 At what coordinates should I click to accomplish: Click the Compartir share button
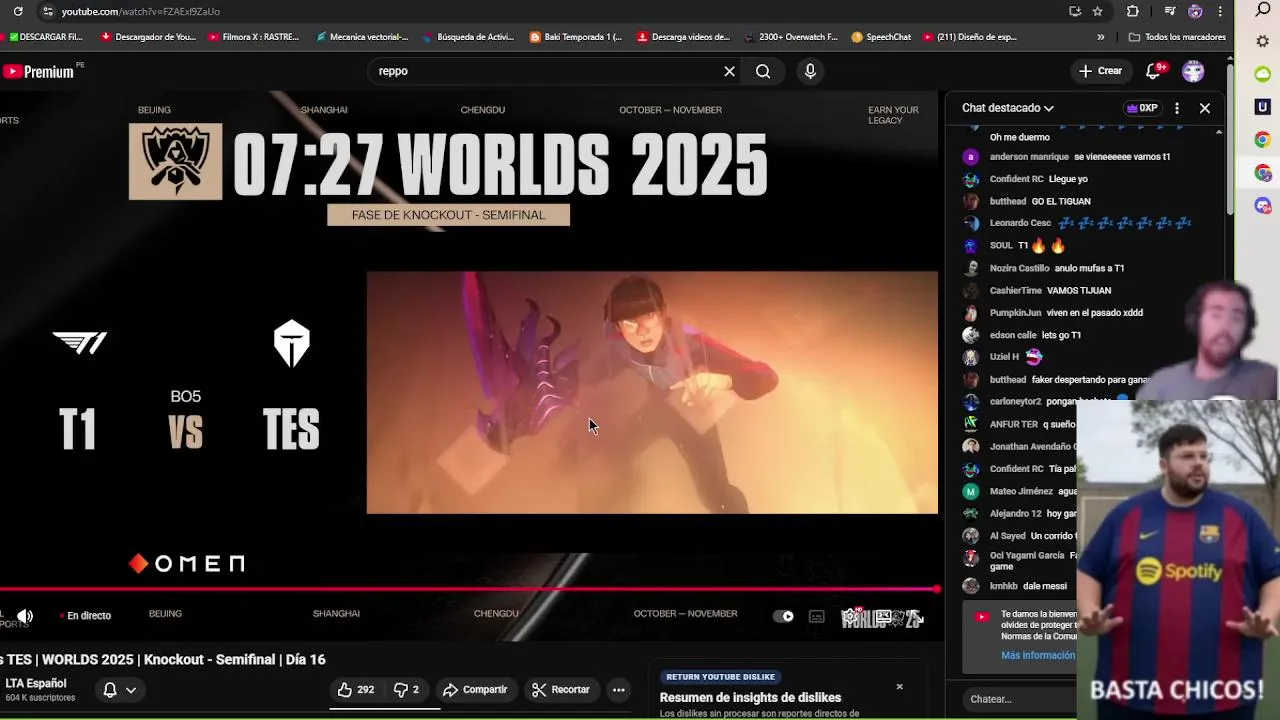click(x=475, y=689)
